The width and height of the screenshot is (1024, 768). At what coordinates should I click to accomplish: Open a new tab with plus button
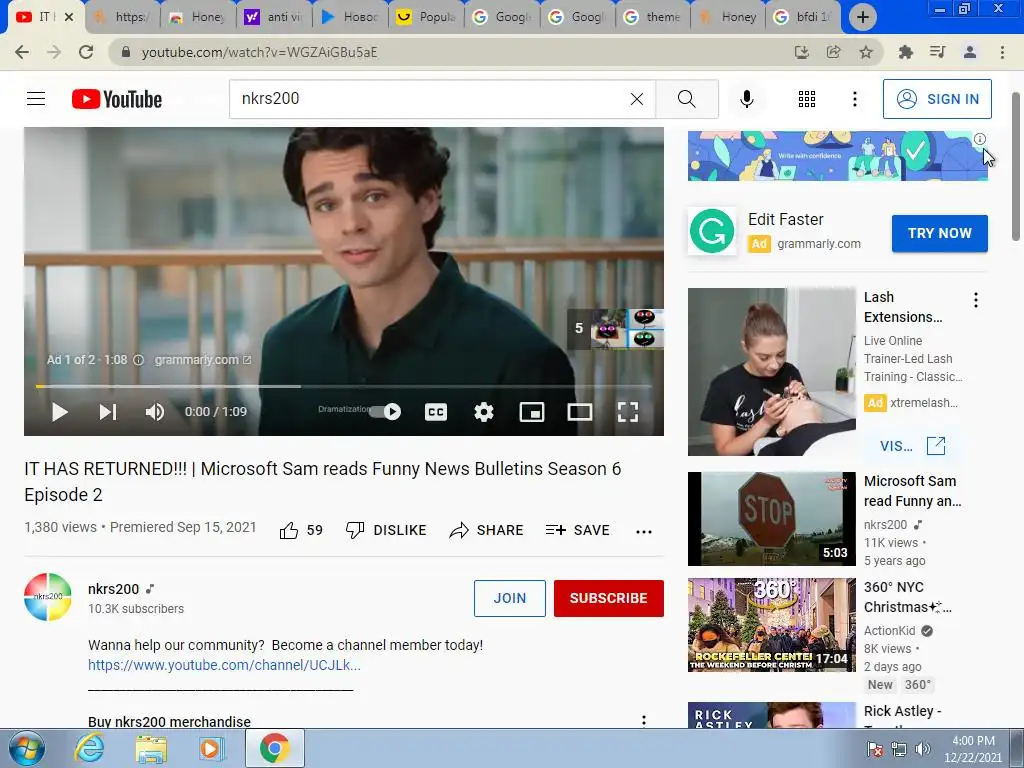point(863,17)
